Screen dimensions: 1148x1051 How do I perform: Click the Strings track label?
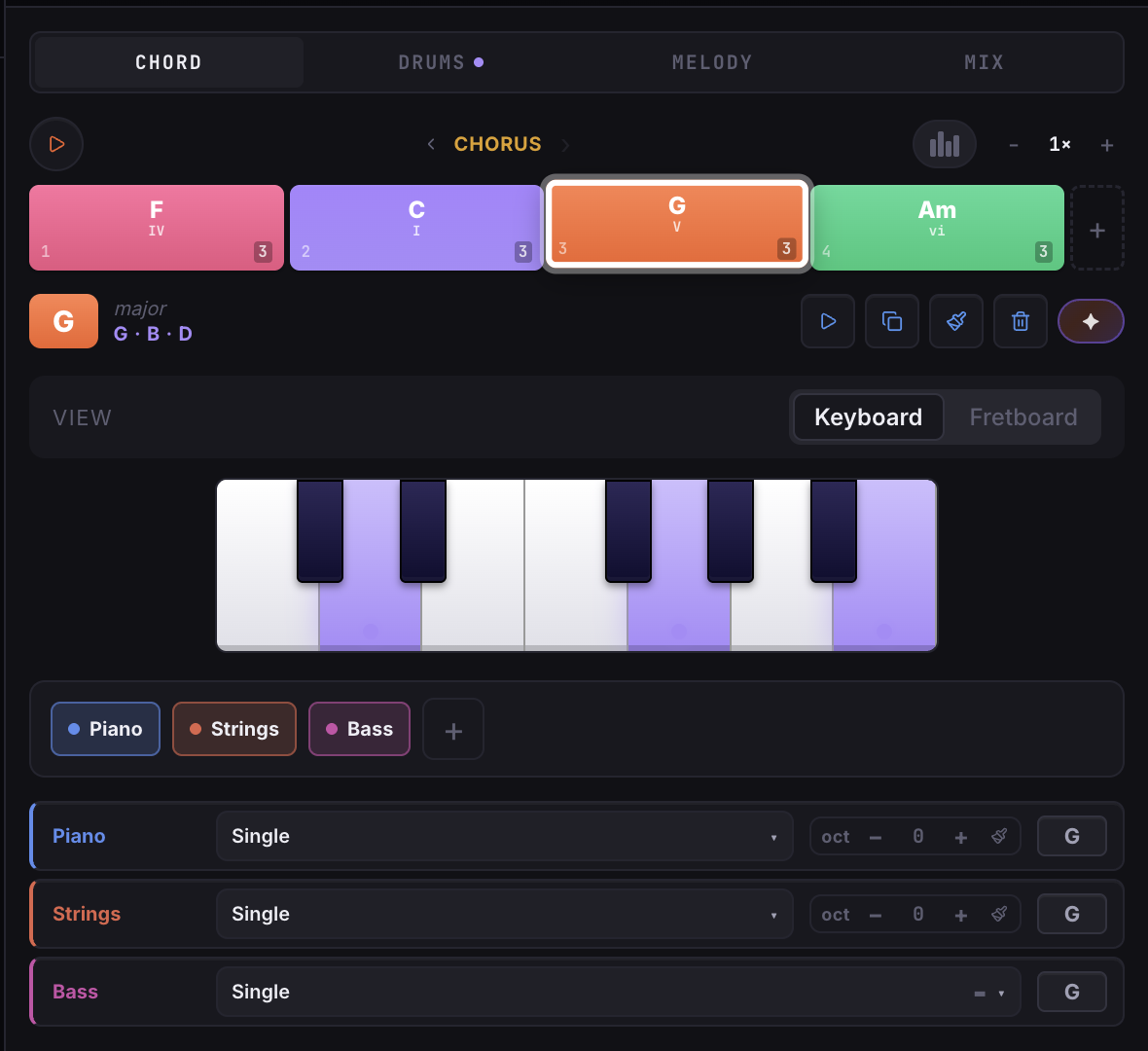point(87,914)
